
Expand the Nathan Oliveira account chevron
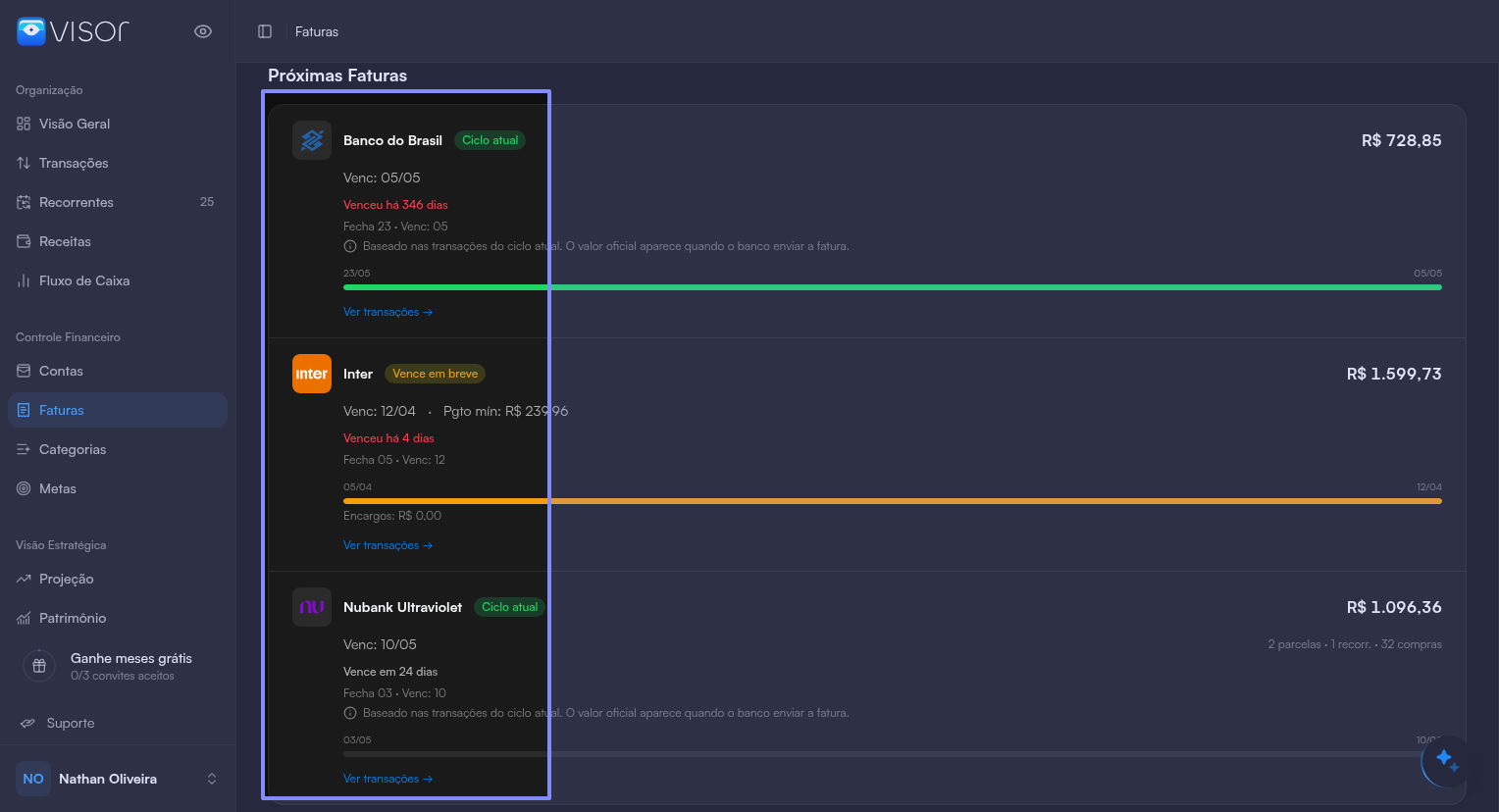point(211,779)
